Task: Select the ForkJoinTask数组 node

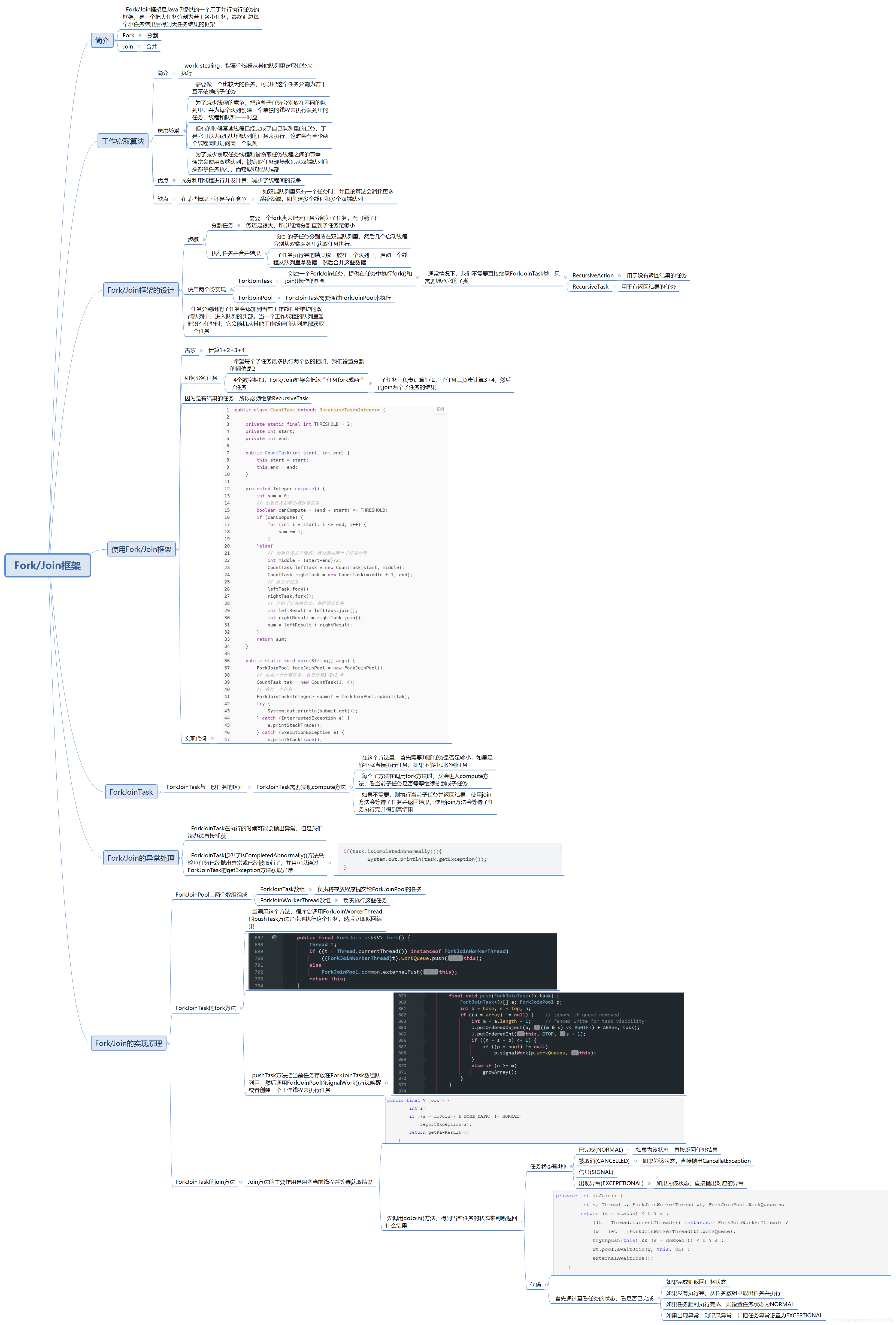Action: pyautogui.click(x=282, y=890)
